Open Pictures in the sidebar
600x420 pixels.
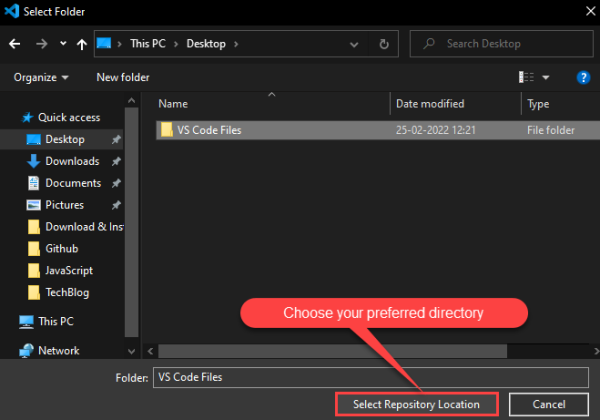coord(64,205)
